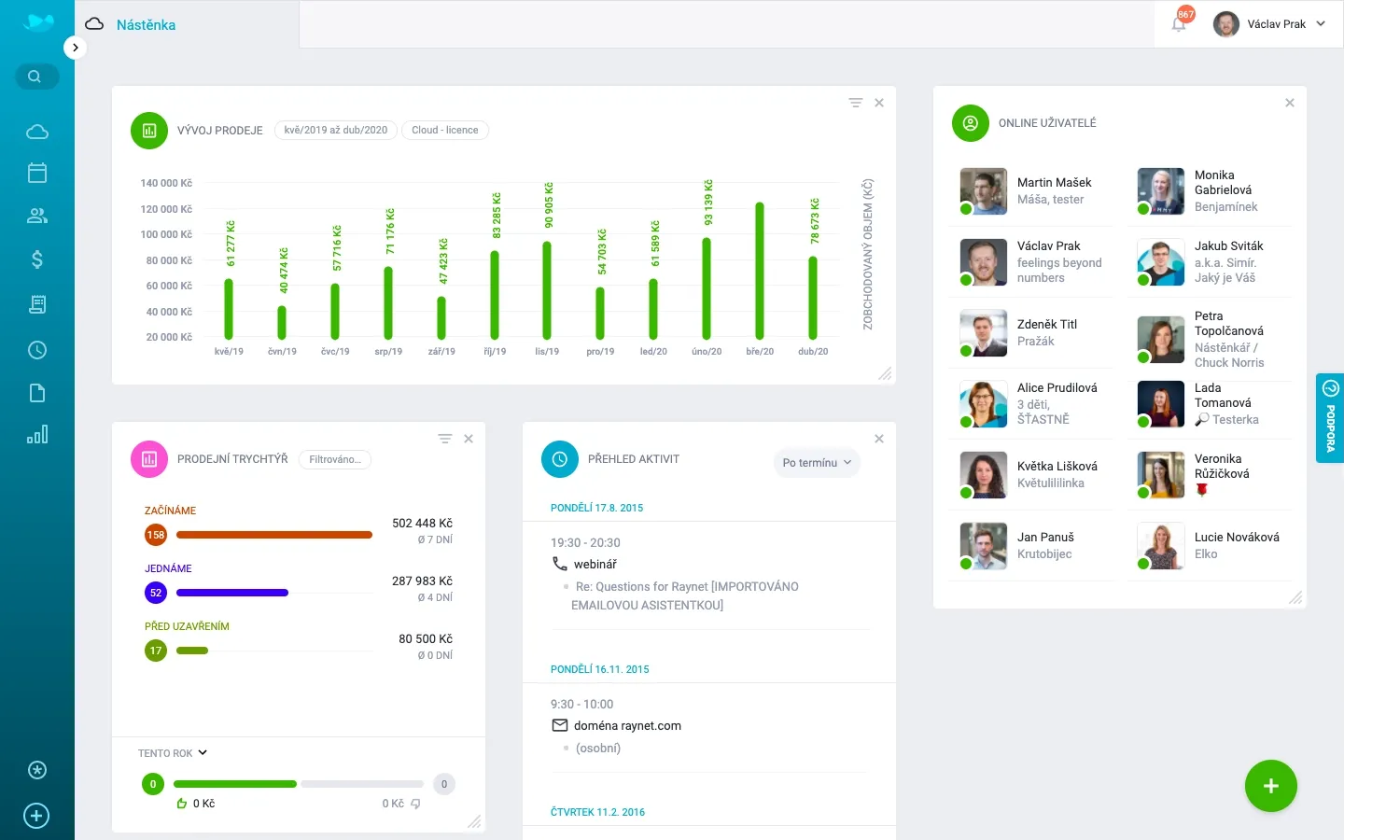The width and height of the screenshot is (1400, 840).
Task: Click the Nástěnka dashboard title
Action: click(146, 25)
